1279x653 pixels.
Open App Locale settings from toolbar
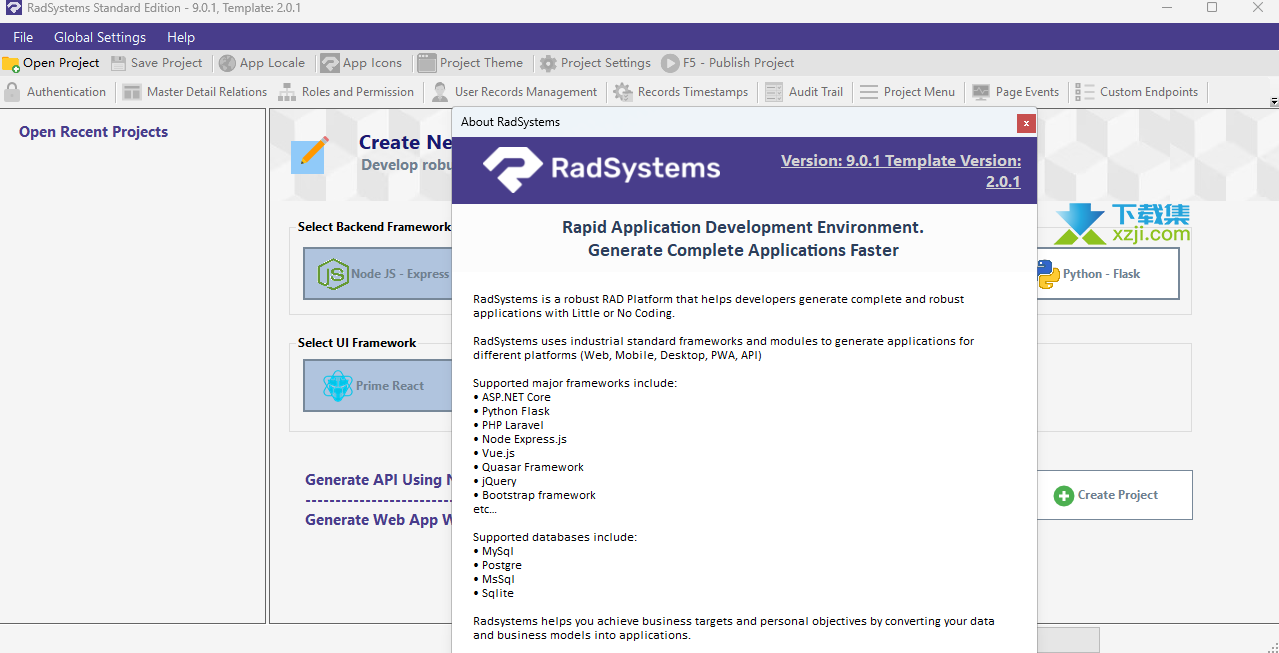[262, 63]
